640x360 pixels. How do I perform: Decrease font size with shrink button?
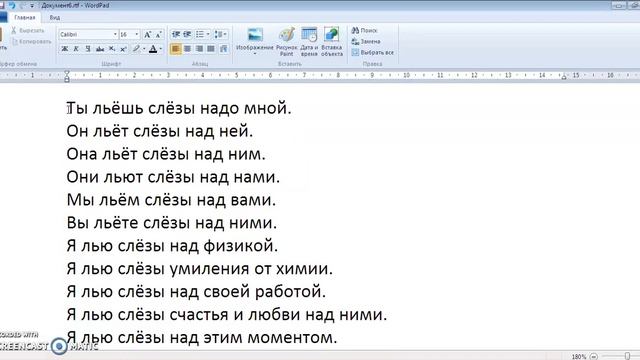pyautogui.click(x=159, y=35)
